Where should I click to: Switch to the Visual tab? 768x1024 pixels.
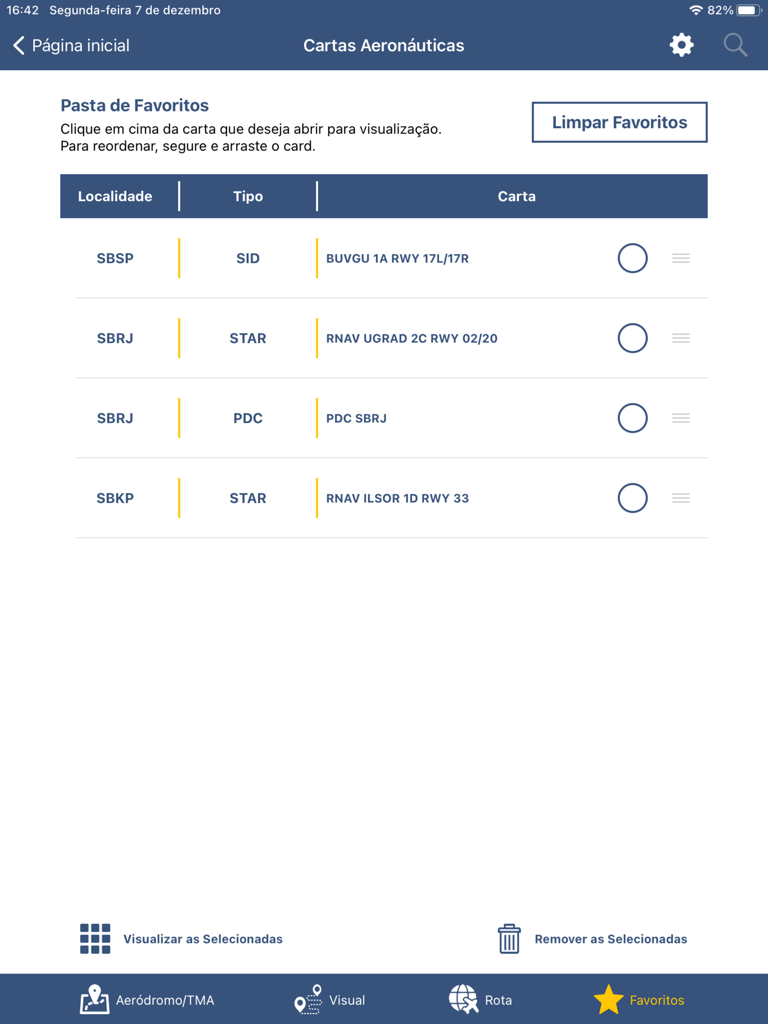[330, 999]
